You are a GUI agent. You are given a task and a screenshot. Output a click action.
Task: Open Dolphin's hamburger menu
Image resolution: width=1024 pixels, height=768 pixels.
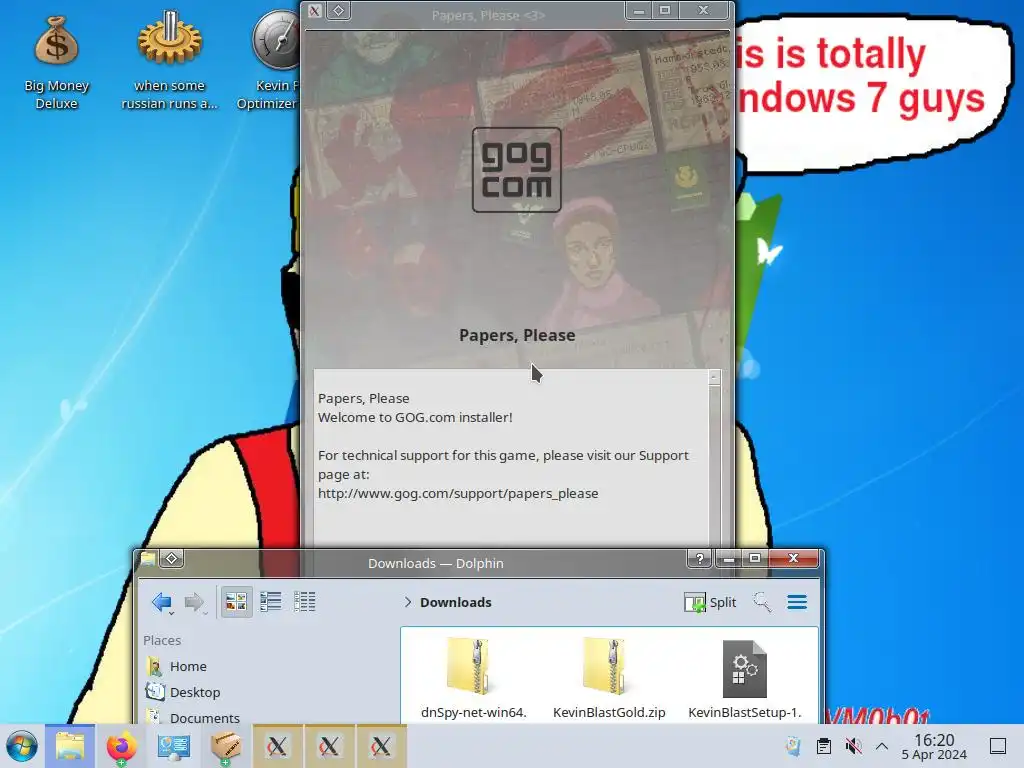797,601
